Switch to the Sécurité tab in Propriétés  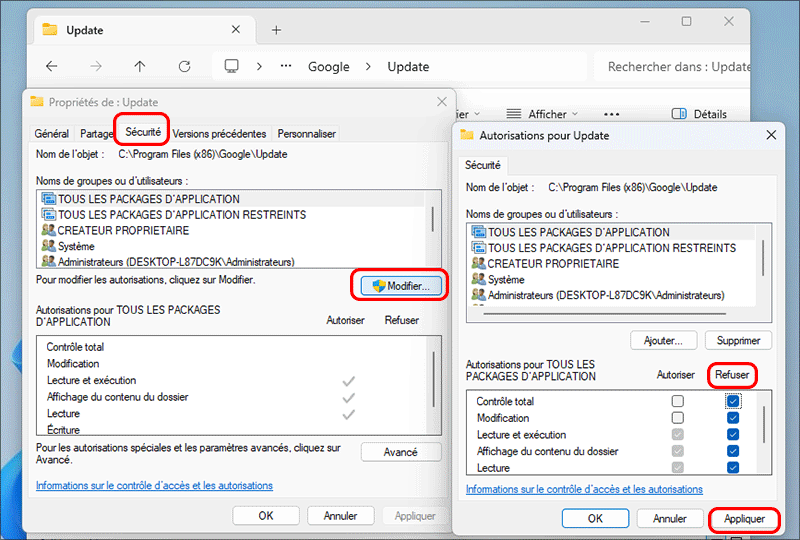pyautogui.click(x=140, y=133)
